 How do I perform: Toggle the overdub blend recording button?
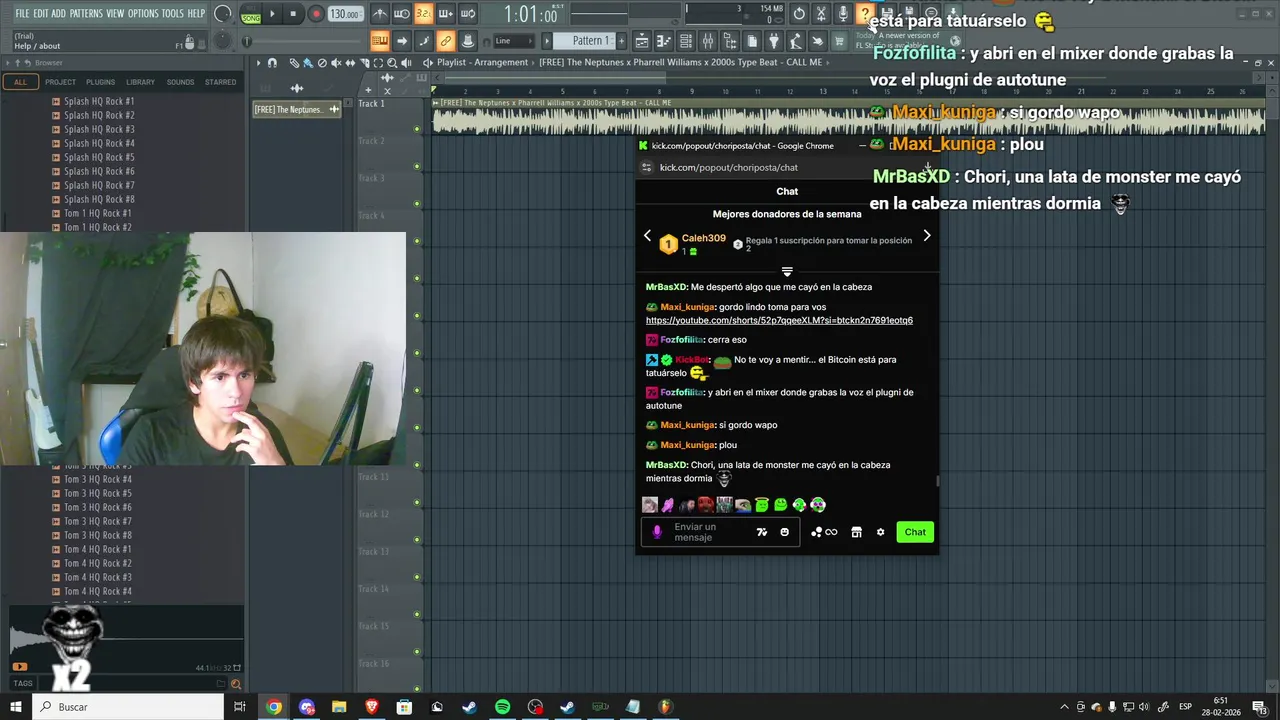point(446,14)
